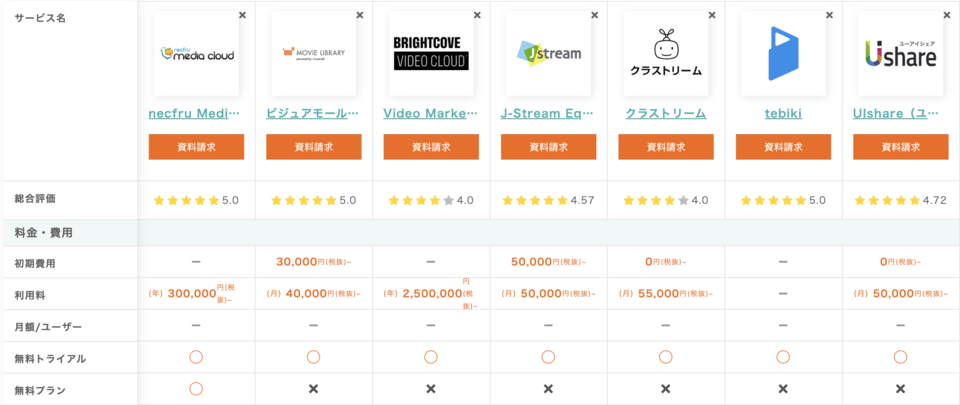Remove the MOVIE LIBRARY column using its X
This screenshot has width=960, height=405.
point(360,15)
